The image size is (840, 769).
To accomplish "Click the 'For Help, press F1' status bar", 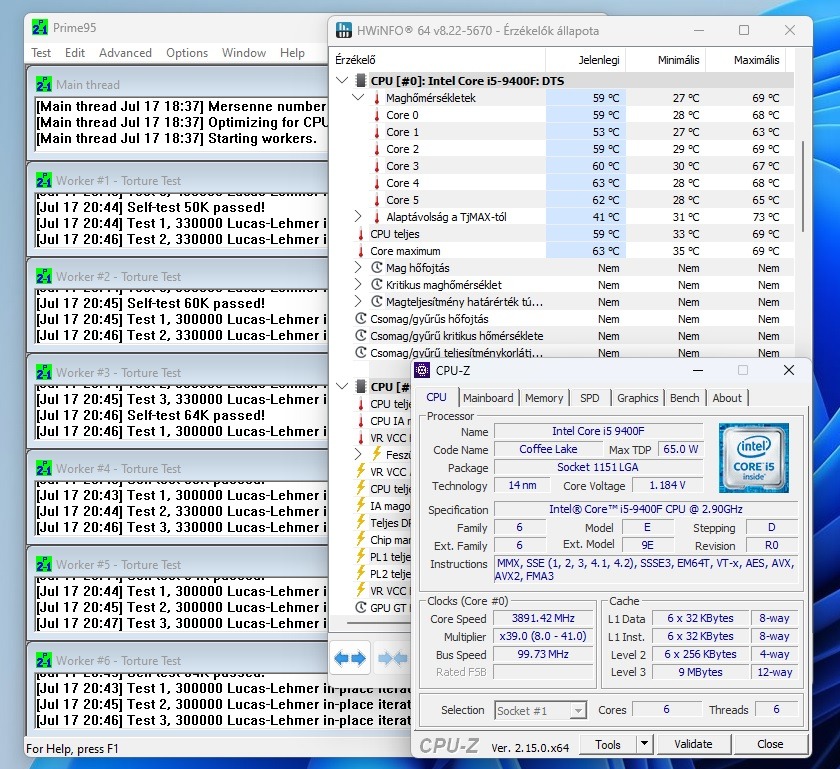I will (x=72, y=749).
